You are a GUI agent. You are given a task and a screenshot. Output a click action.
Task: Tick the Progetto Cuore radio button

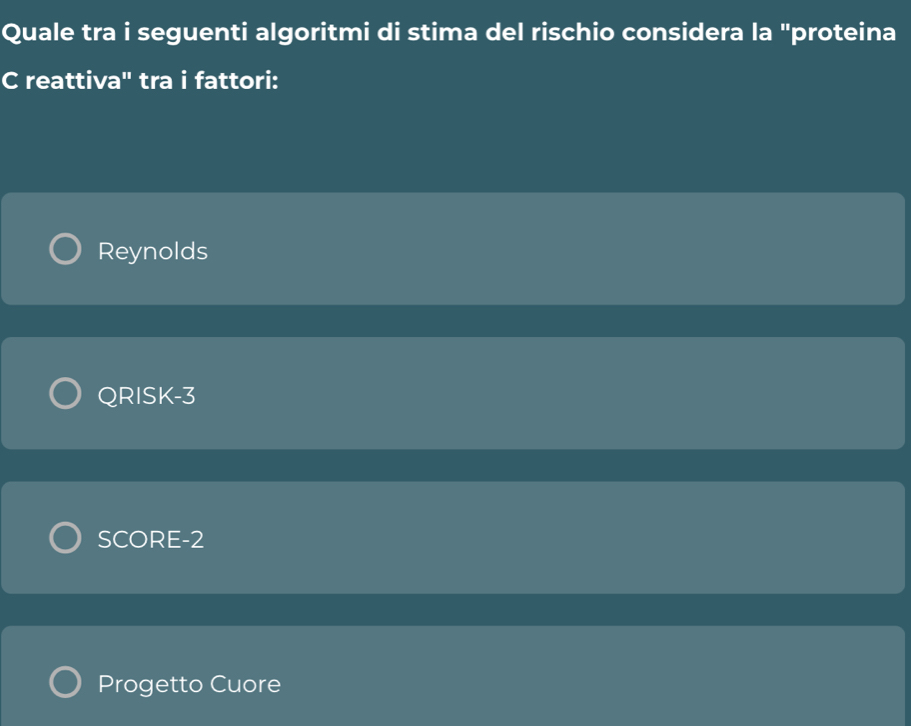click(65, 682)
